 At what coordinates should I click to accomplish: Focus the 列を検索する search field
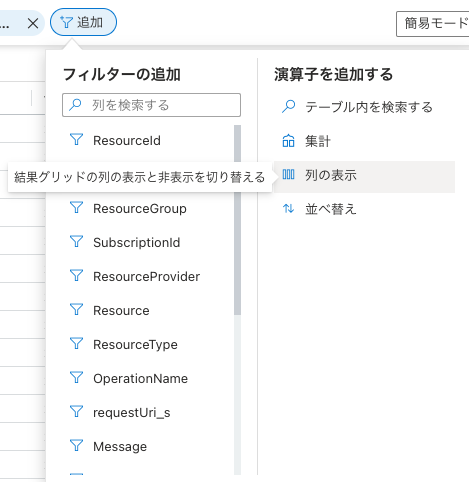tap(151, 105)
